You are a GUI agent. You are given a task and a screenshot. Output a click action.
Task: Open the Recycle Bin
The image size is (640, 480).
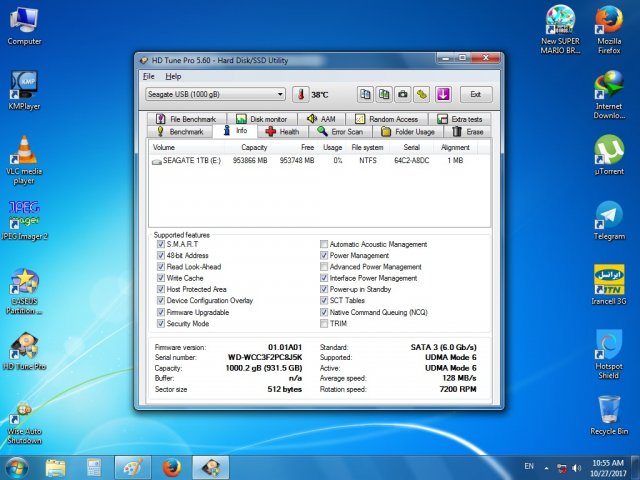coord(608,411)
